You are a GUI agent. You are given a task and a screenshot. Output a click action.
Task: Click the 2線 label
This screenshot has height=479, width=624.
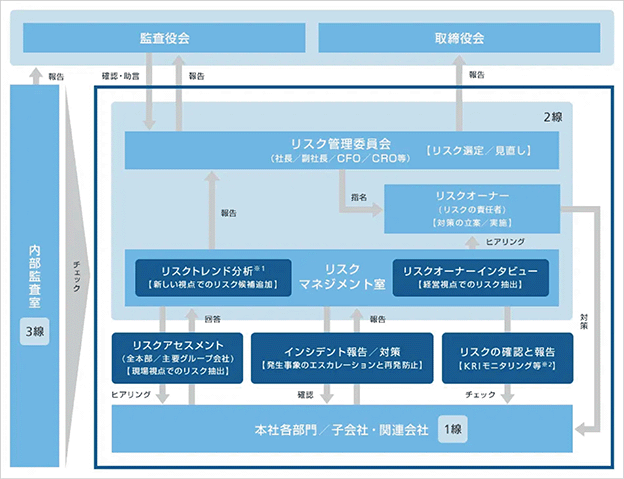(x=553, y=117)
